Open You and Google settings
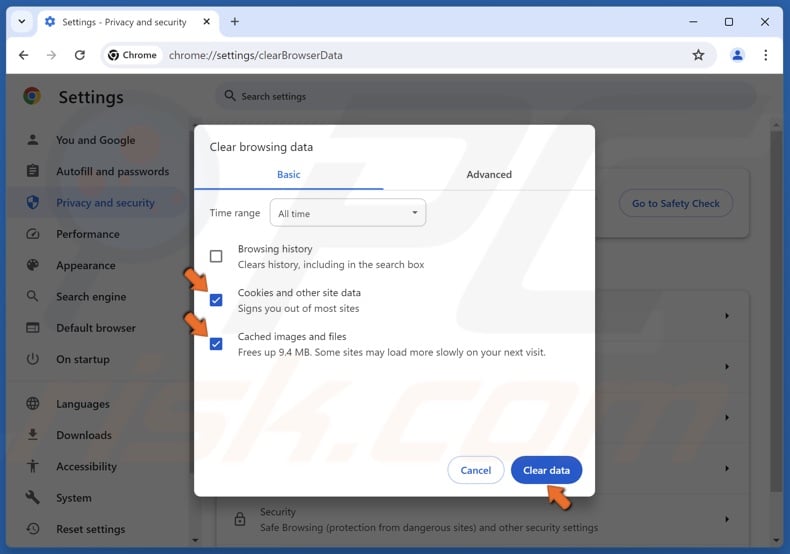 pos(96,140)
